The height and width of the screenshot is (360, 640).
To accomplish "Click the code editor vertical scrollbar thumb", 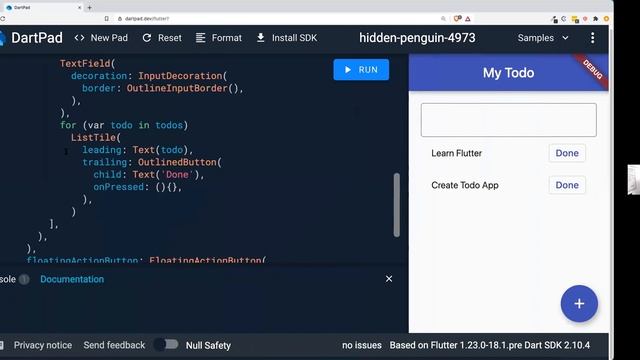I will 397,205.
